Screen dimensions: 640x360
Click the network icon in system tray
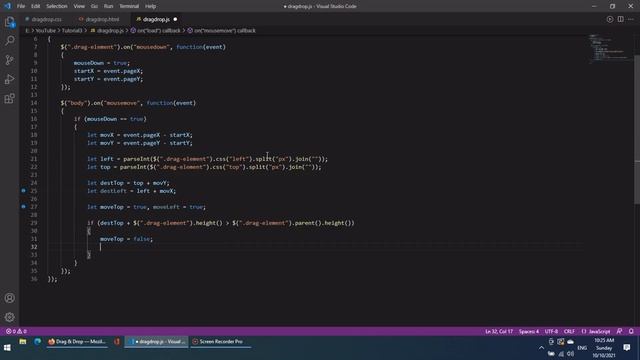tap(561, 354)
